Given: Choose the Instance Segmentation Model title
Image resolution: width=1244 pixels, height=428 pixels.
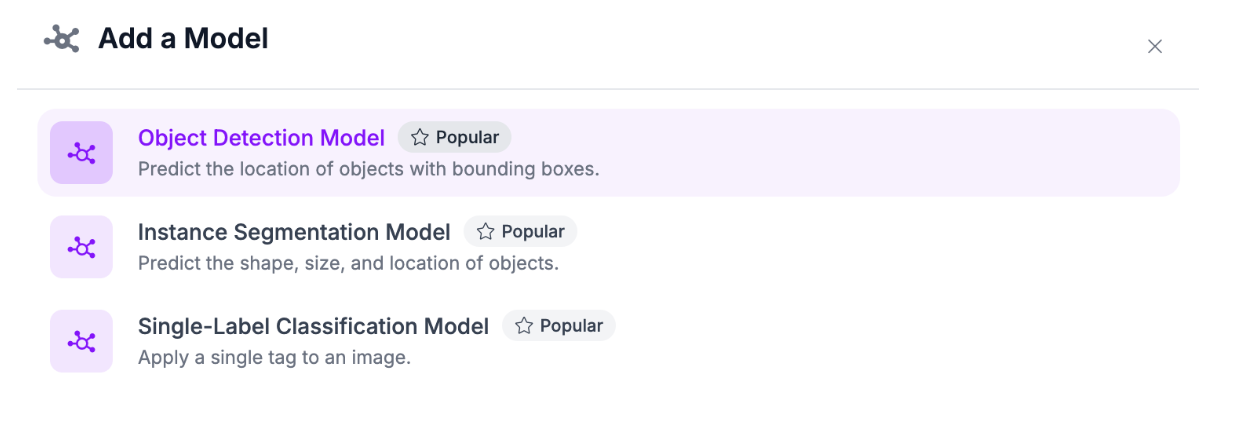Looking at the screenshot, I should coord(294,232).
